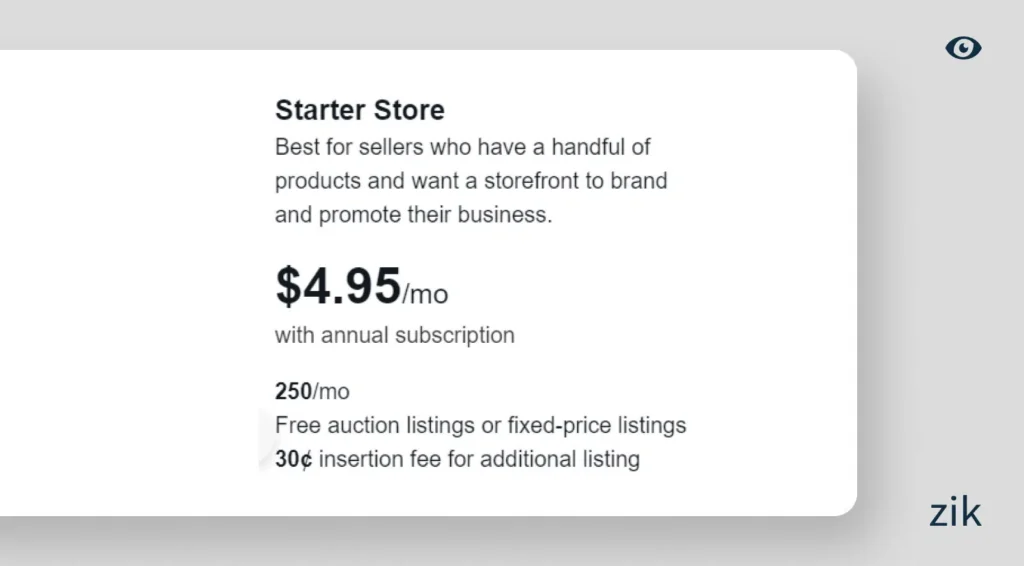
Task: Click the zik logo
Action: click(955, 513)
